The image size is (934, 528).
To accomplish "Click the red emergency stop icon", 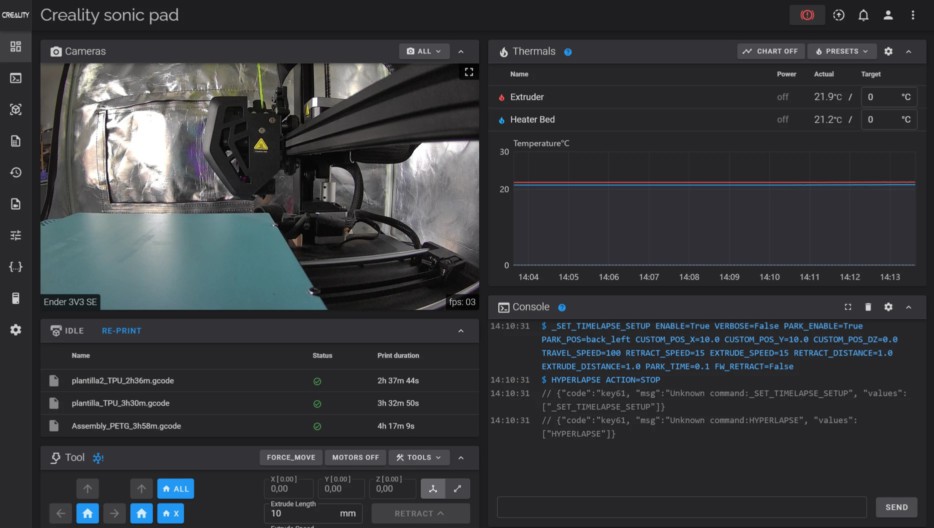I will click(x=807, y=15).
